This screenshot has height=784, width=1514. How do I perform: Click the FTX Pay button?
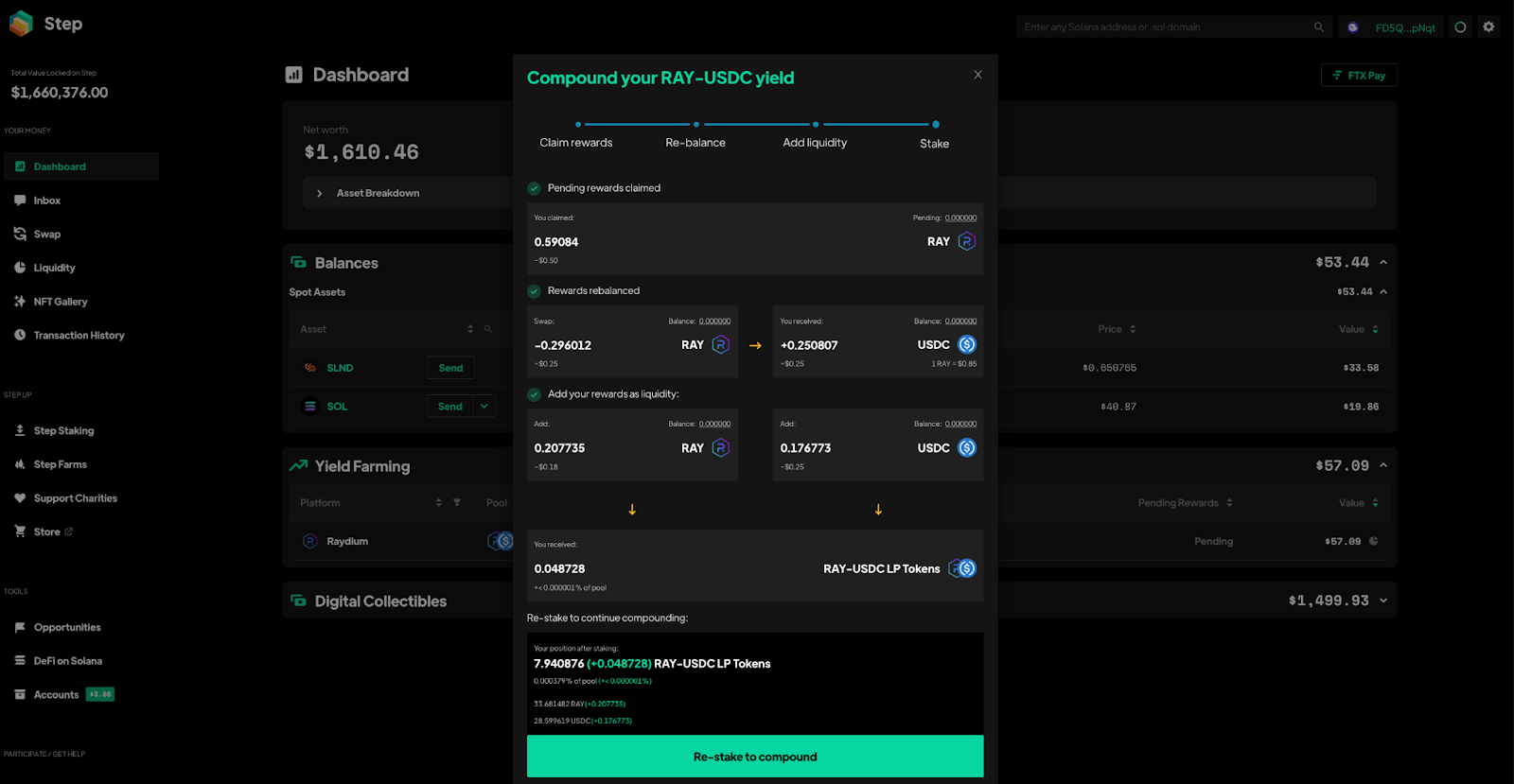(x=1359, y=76)
